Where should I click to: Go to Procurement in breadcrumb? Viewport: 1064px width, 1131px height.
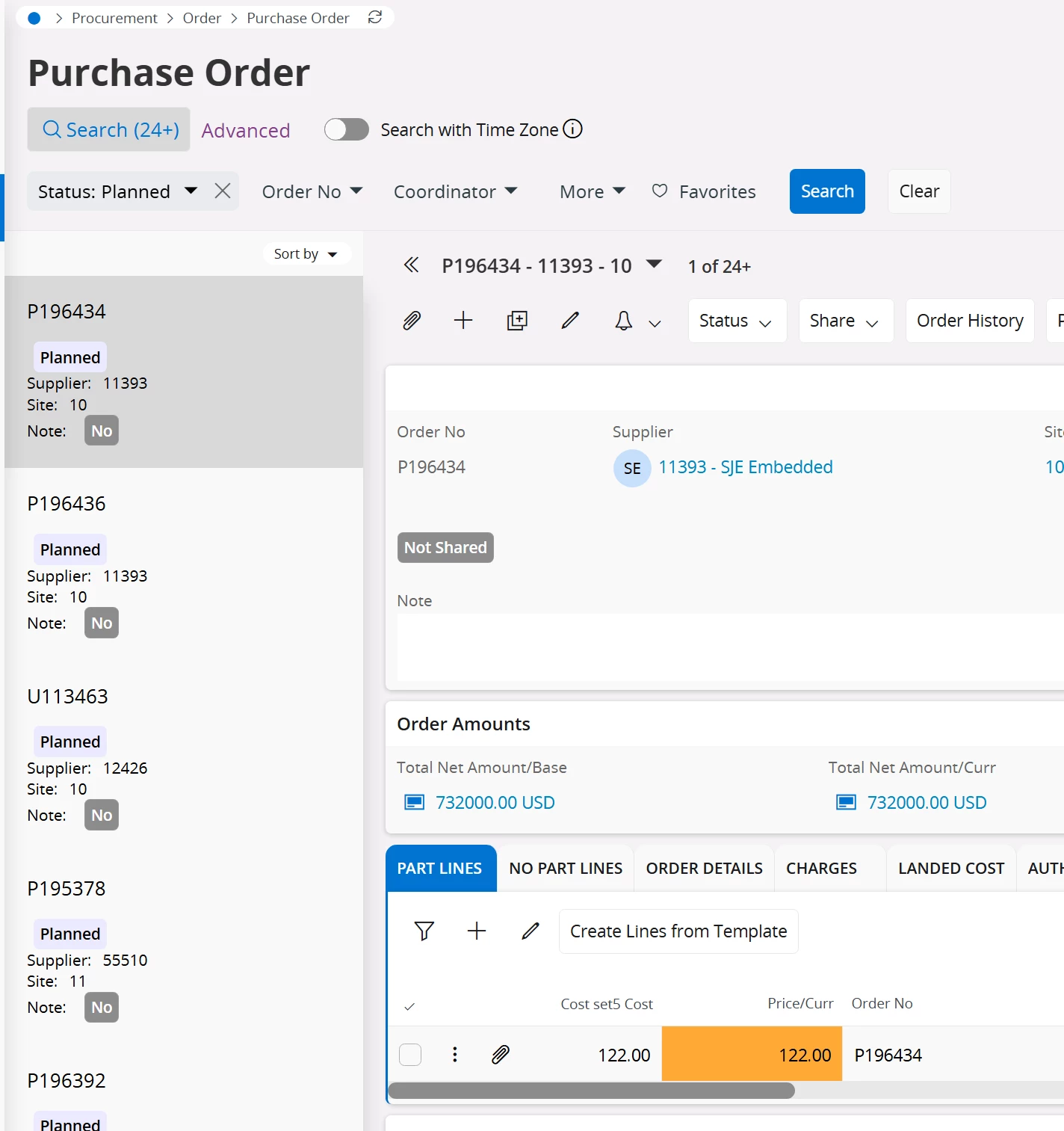tap(114, 18)
